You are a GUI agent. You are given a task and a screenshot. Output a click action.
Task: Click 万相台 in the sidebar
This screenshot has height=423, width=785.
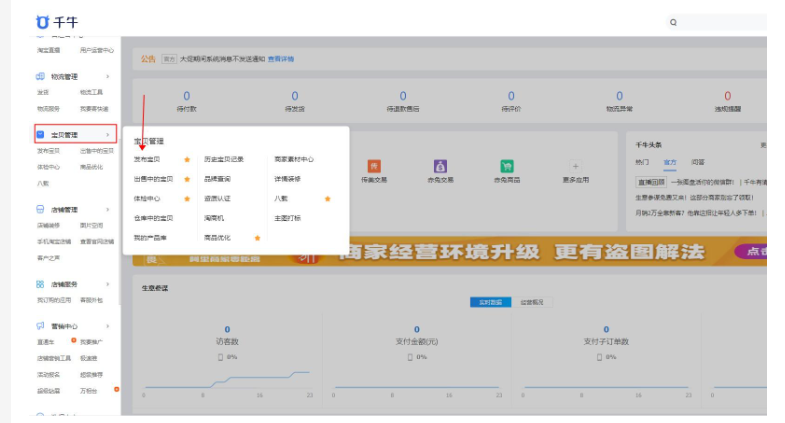[89, 390]
